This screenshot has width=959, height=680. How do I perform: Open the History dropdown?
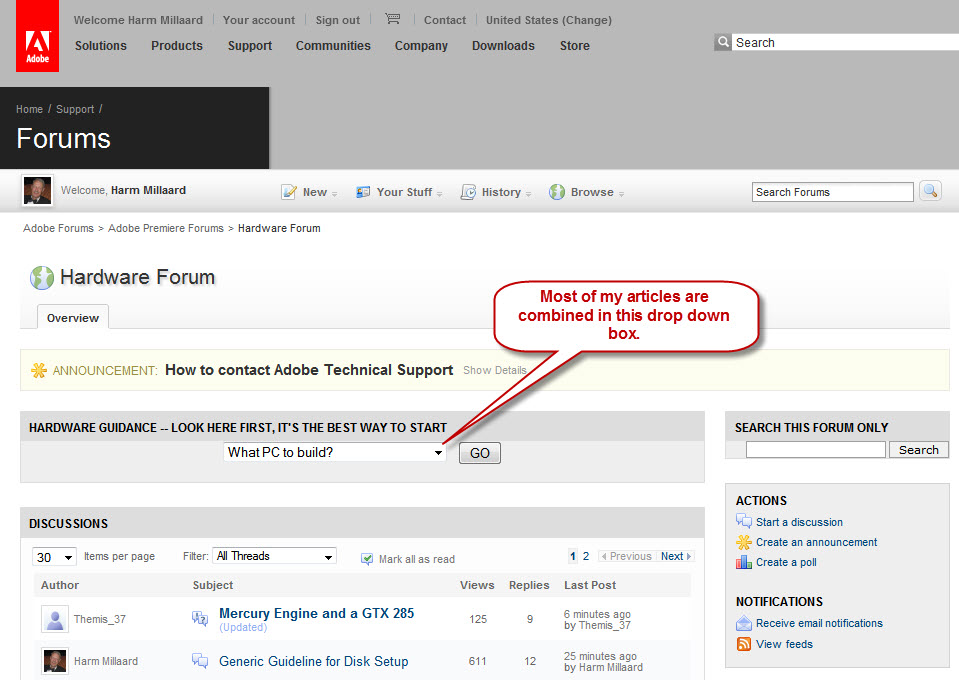tap(496, 192)
